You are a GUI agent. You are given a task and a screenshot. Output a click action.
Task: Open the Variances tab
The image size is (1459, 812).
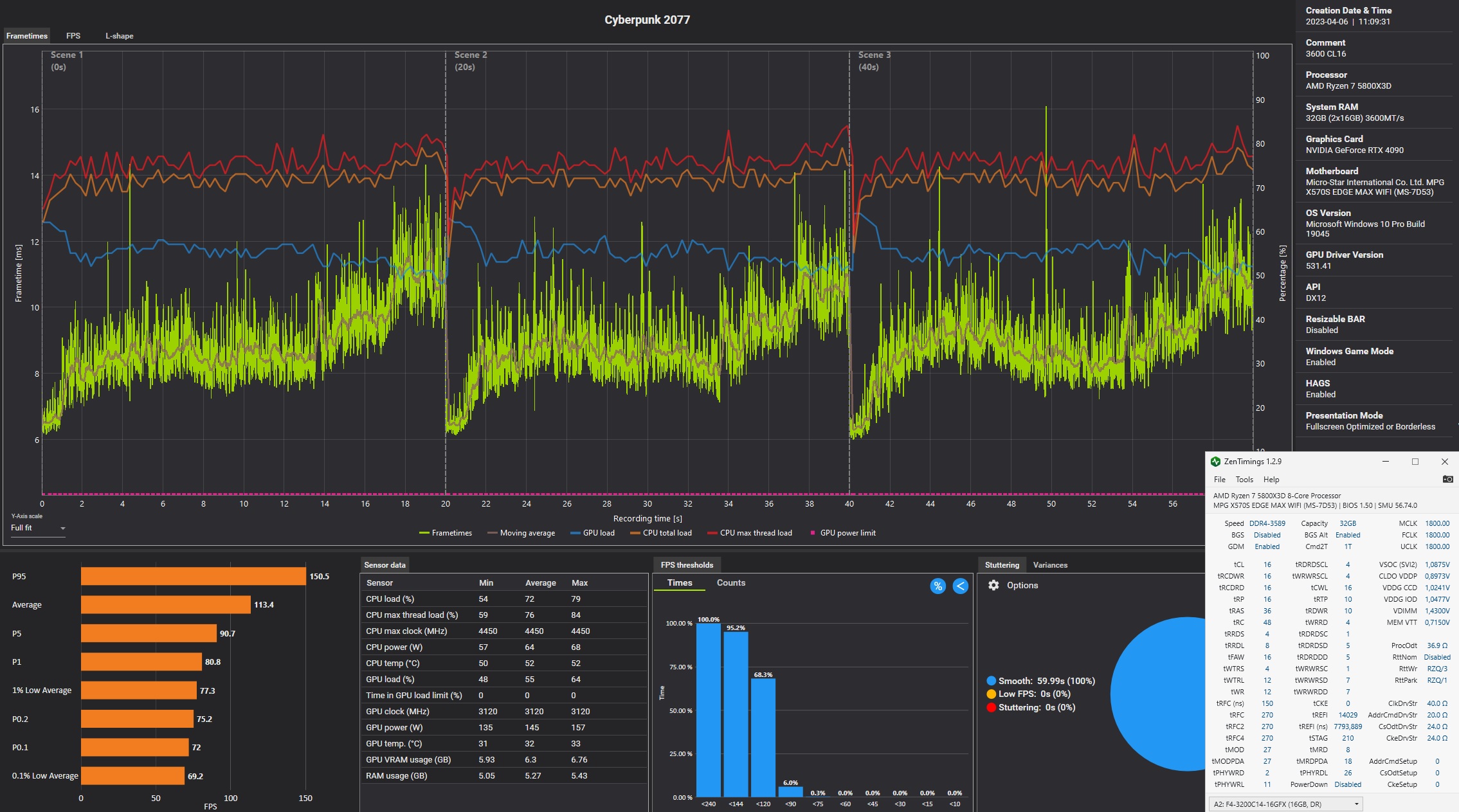pos(1049,565)
